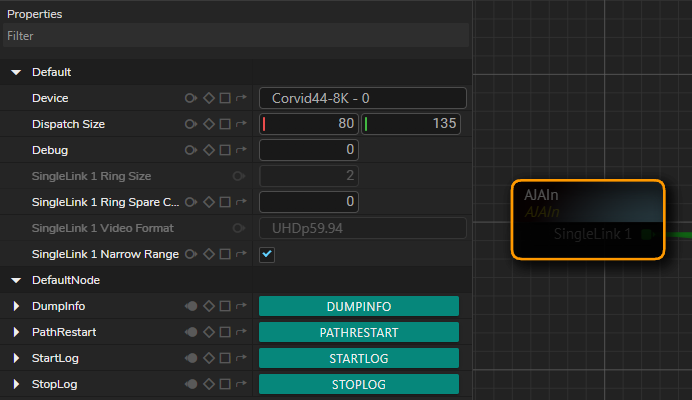Click the curved arrow icon beside StopLog
Image resolution: width=692 pixels, height=400 pixels.
[241, 384]
